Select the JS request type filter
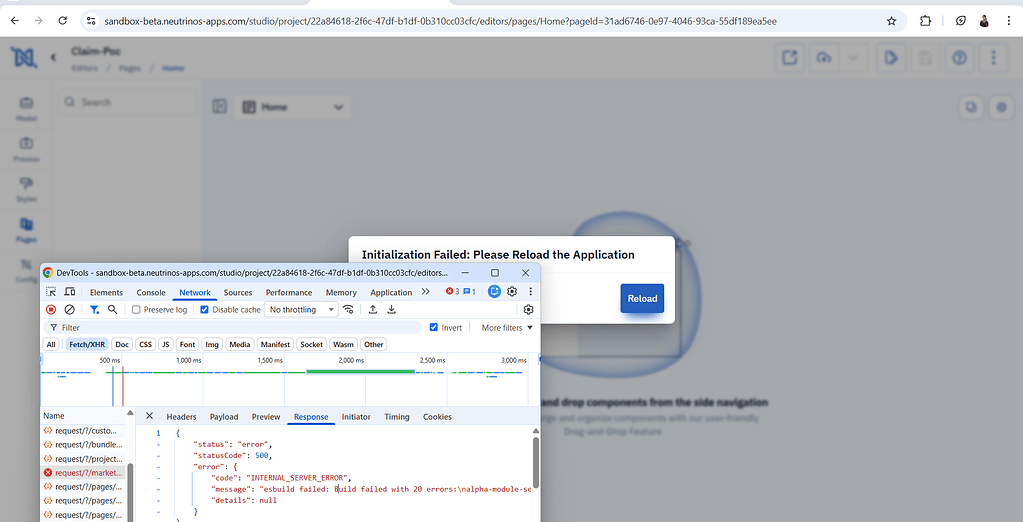Screen dimensions: 1023x522 [166, 345]
